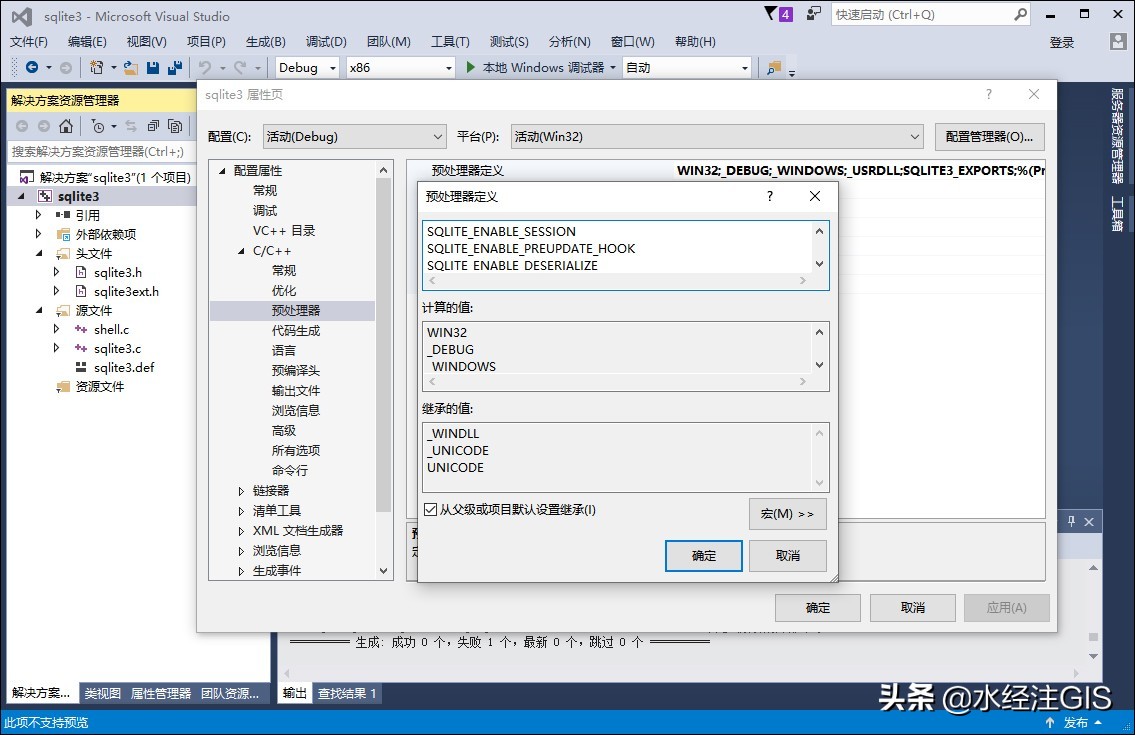Click the 配置管理器(O)... button
1135x735 pixels.
pos(990,136)
